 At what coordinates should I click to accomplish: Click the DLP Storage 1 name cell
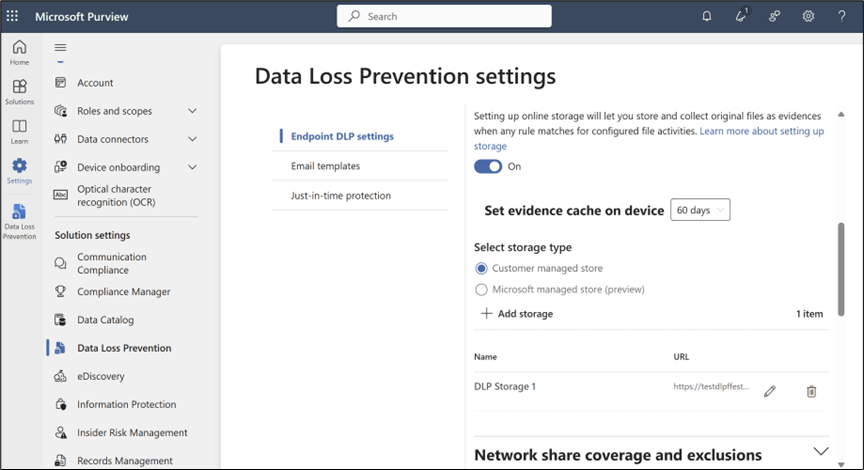505,386
